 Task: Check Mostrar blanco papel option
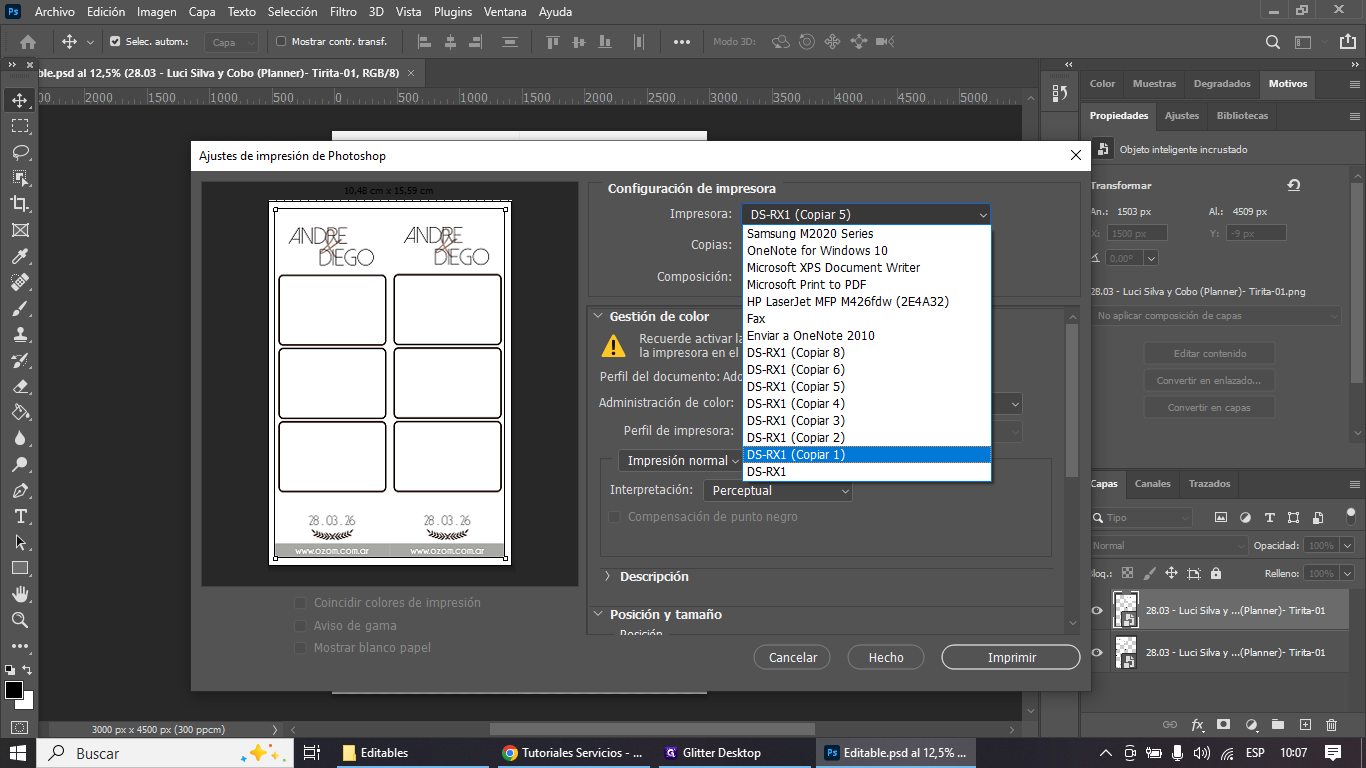pyautogui.click(x=300, y=648)
